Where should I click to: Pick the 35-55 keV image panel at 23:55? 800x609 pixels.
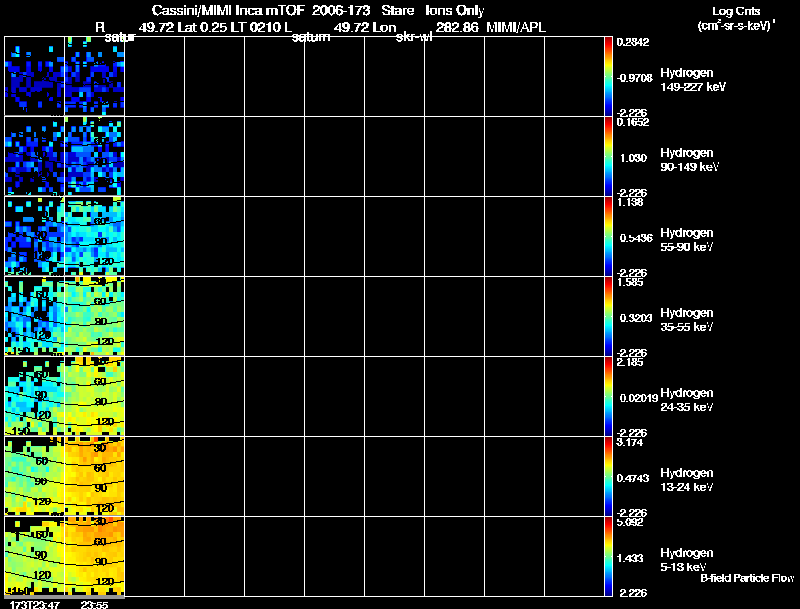tap(95, 316)
